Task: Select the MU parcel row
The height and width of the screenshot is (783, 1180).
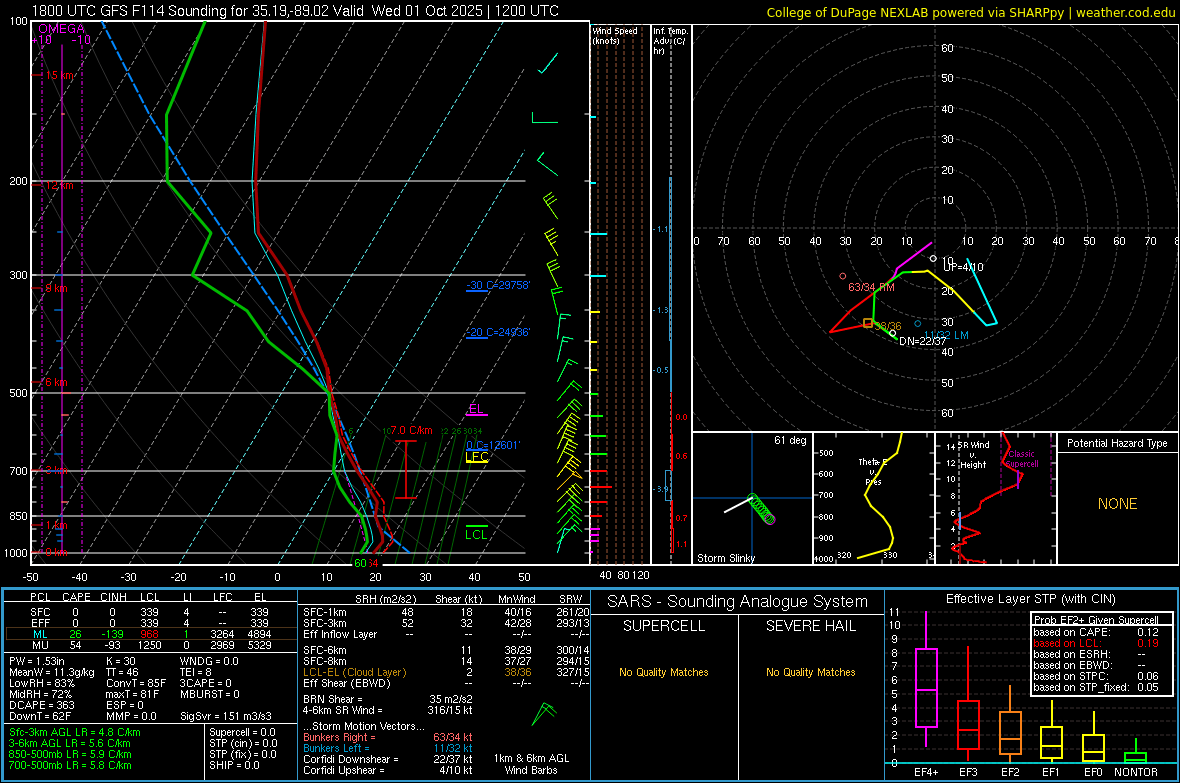Action: tap(150, 644)
